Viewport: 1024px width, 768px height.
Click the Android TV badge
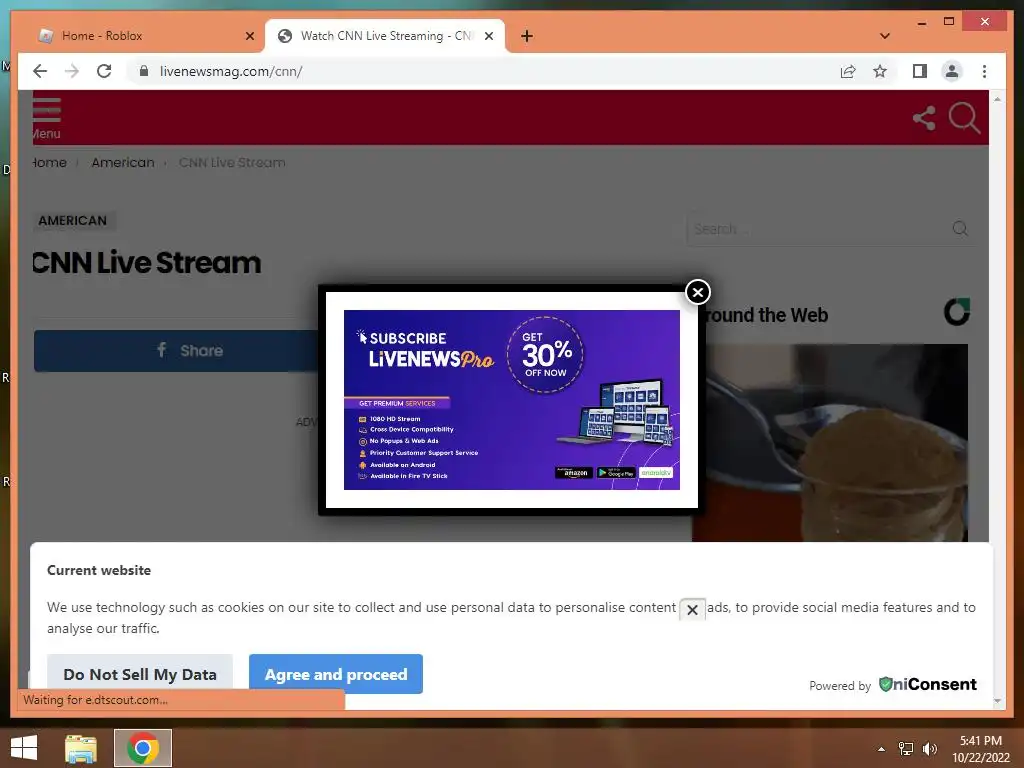(656, 472)
